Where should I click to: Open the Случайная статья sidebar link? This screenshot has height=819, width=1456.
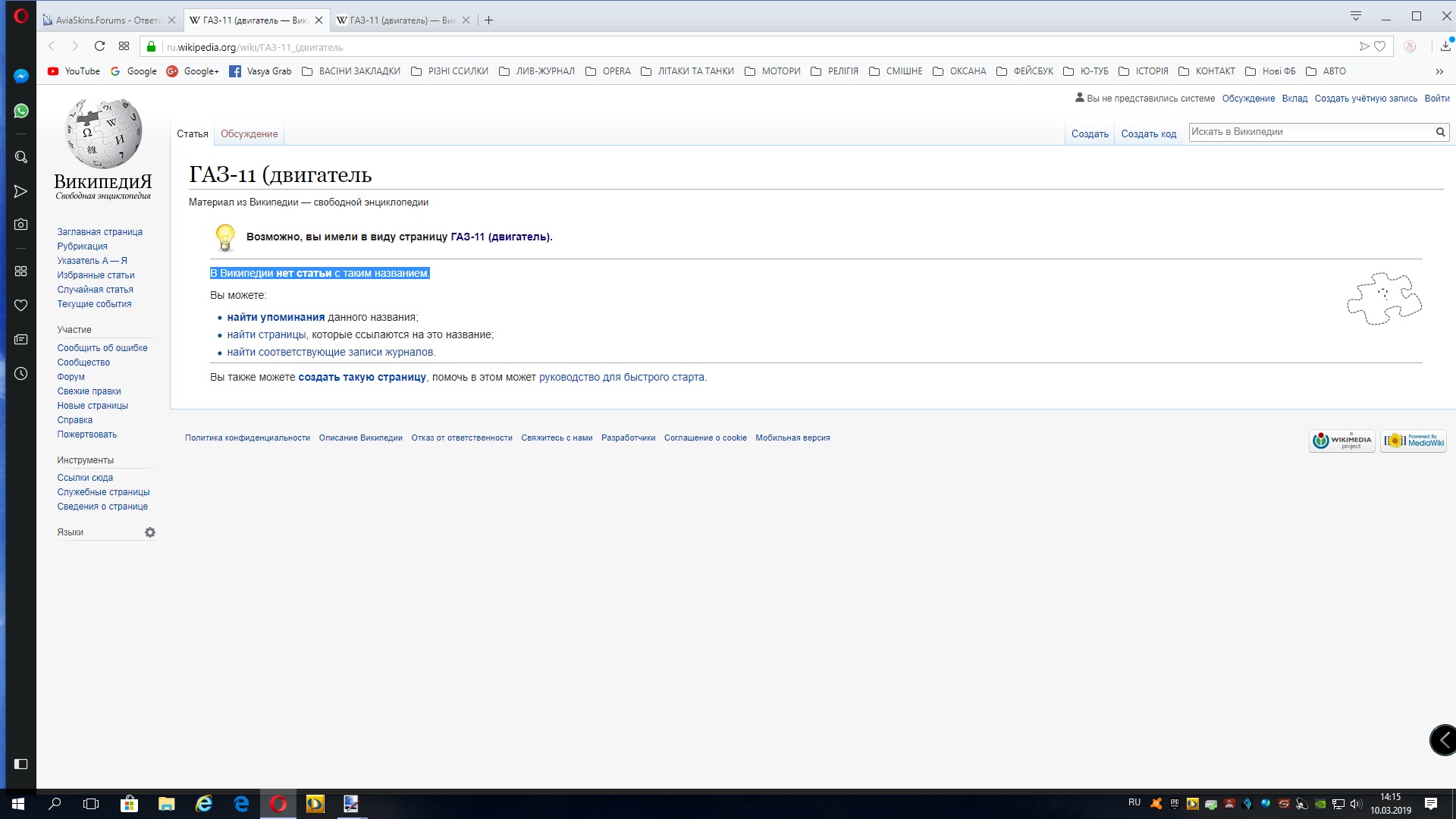95,290
